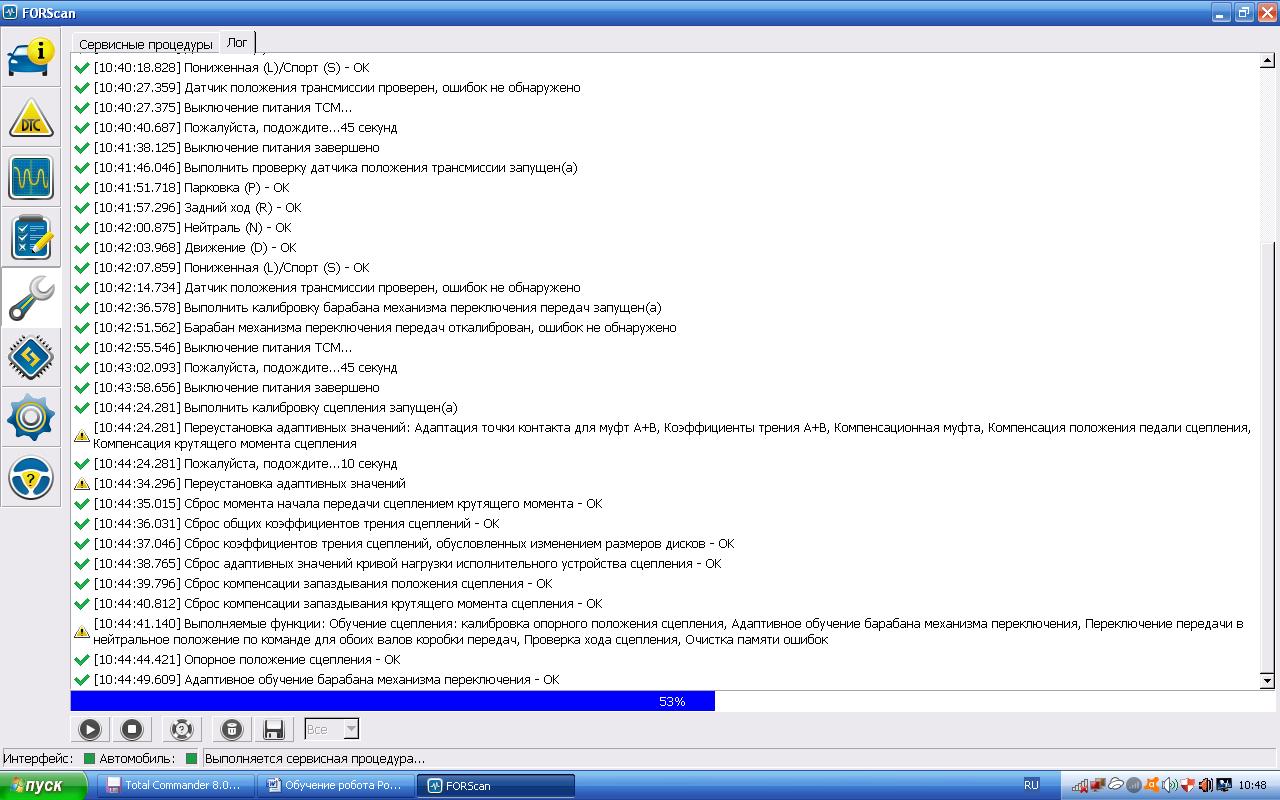Viewport: 1280px width, 800px height.
Task: Switch to Total Commander in taskbar
Action: [x=175, y=786]
